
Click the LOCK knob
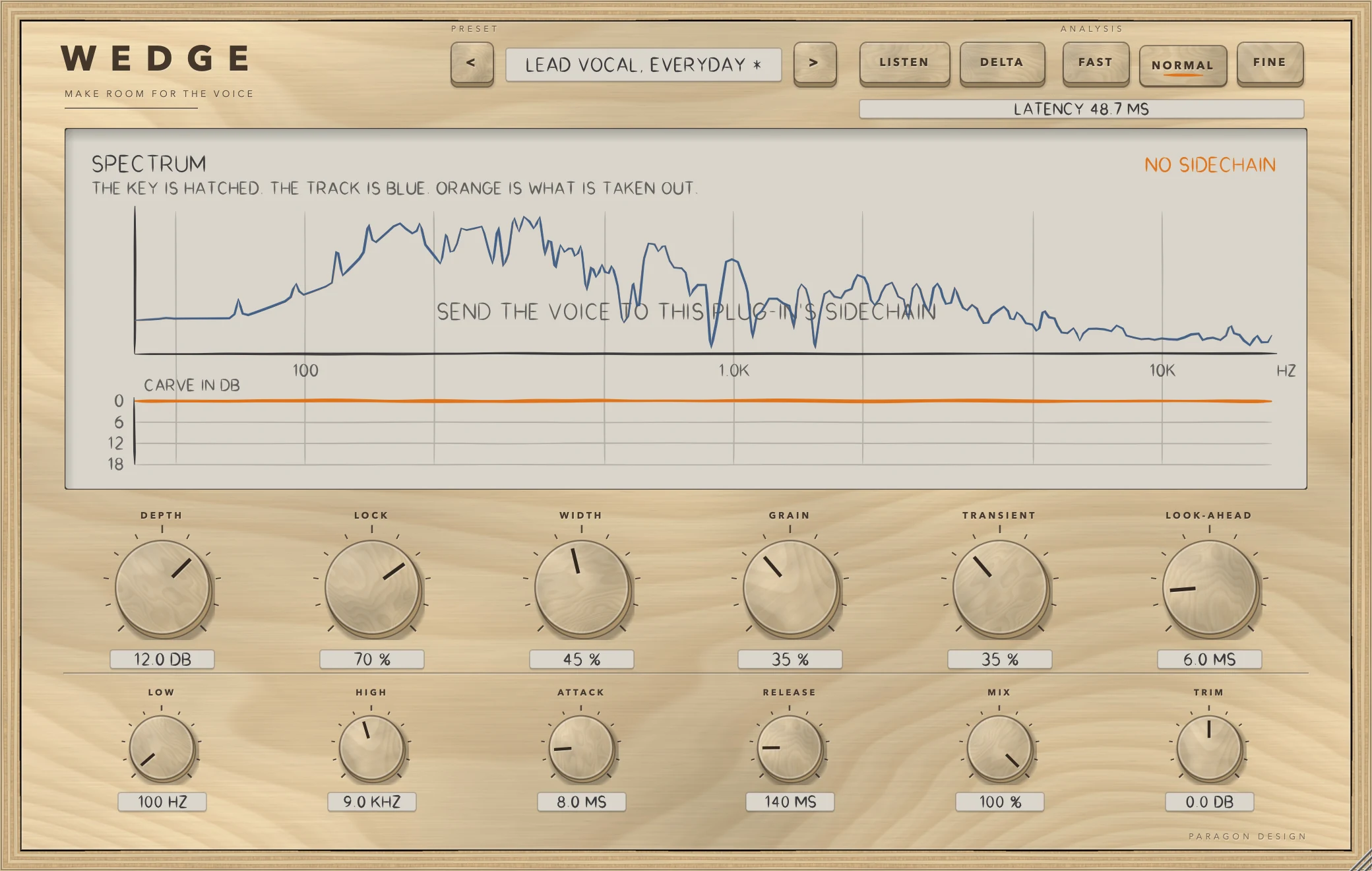pyautogui.click(x=372, y=588)
